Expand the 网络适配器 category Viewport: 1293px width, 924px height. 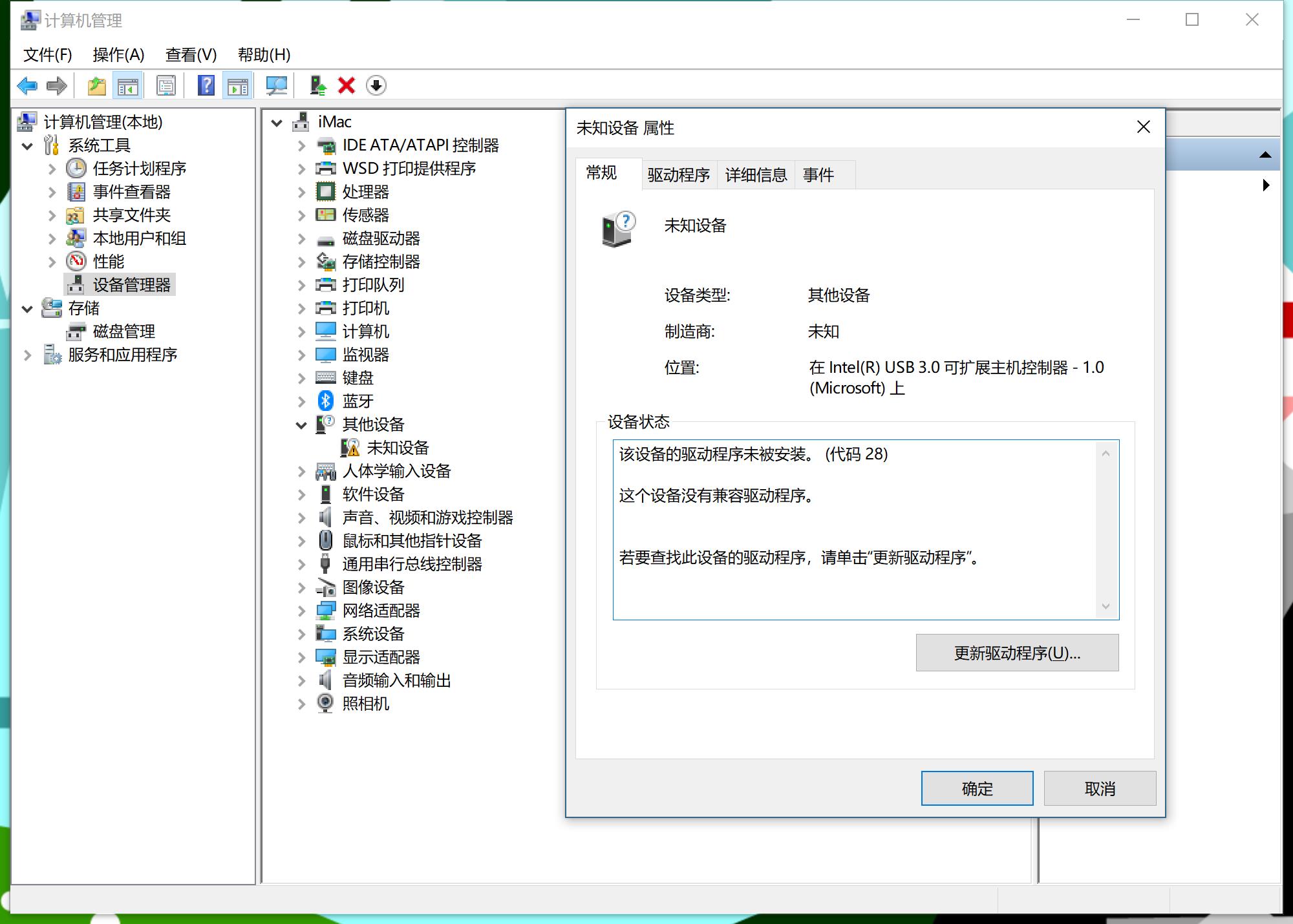point(301,611)
